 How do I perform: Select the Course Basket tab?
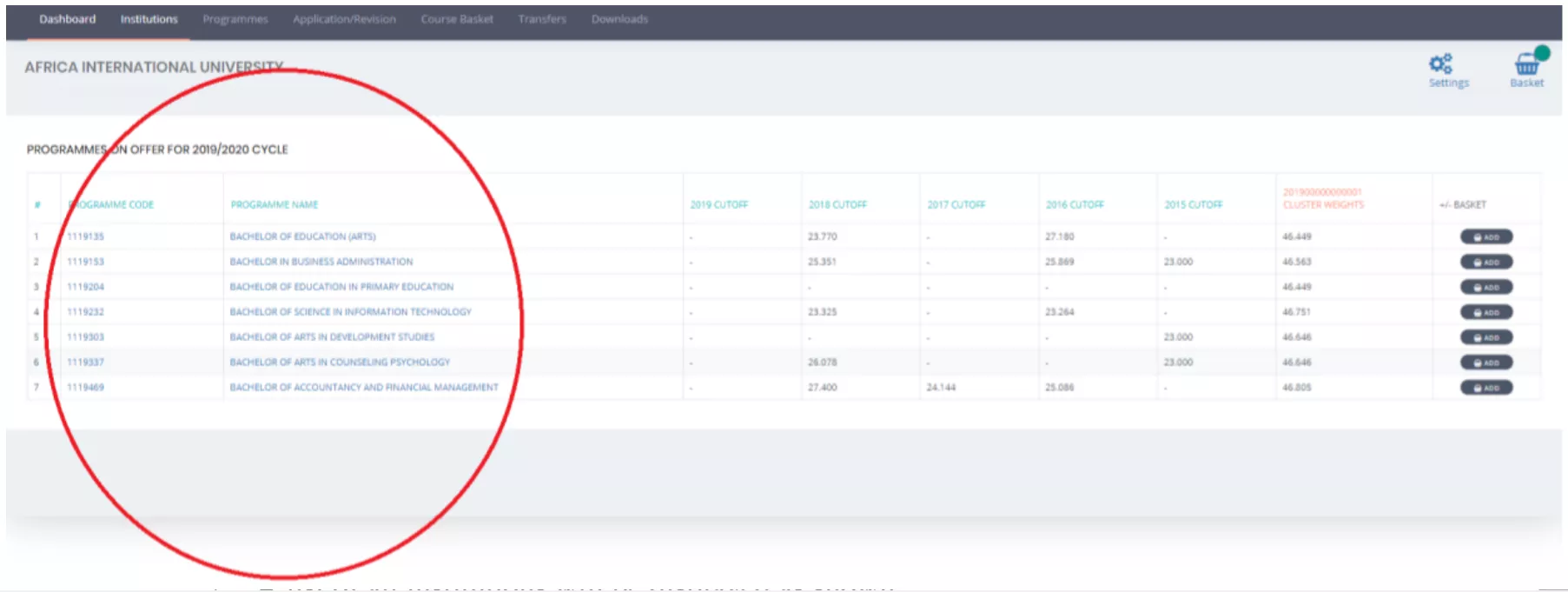457,19
